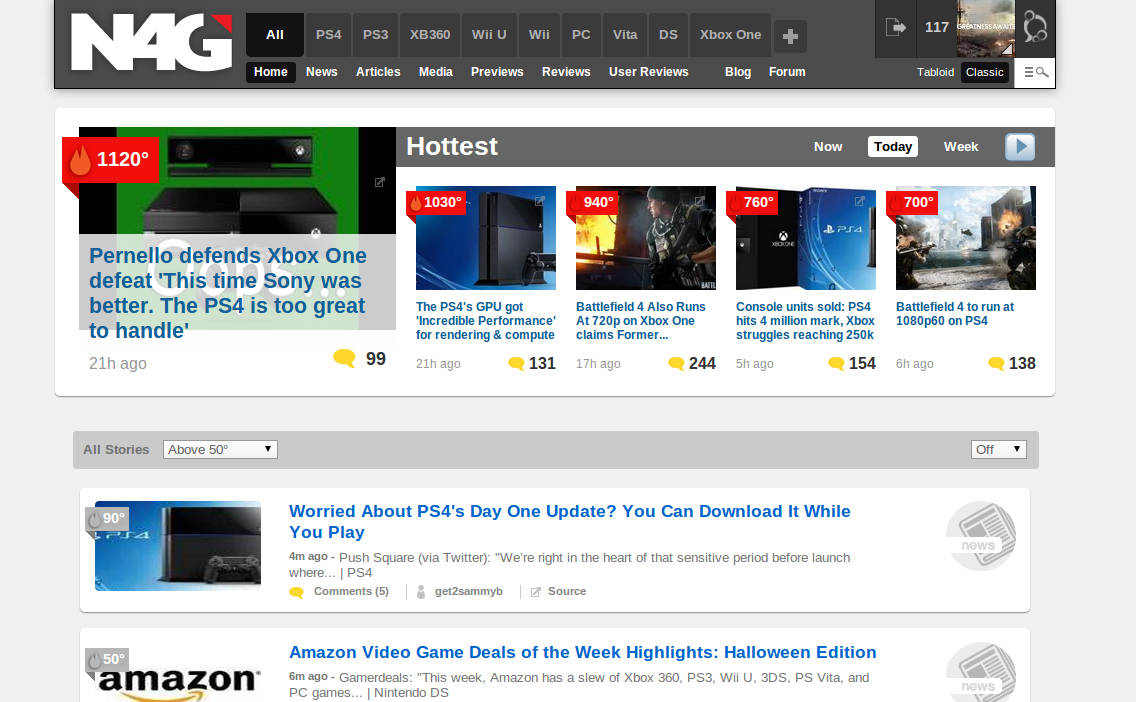Select the PS4 channel tab
The height and width of the screenshot is (702, 1136).
tap(328, 35)
